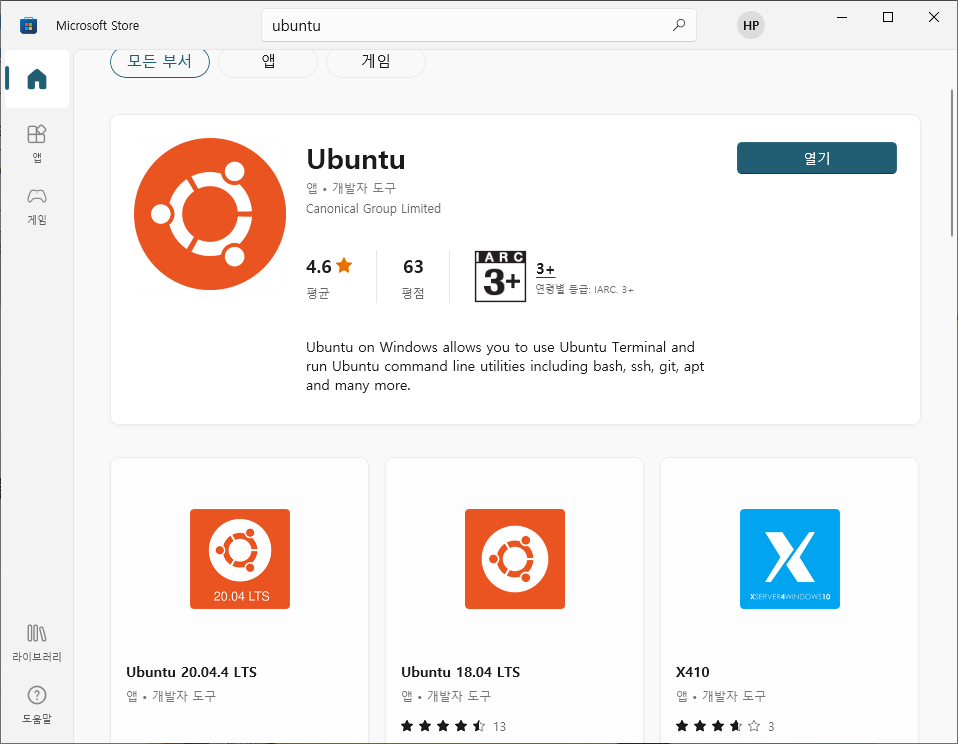
Task: Open the HP user profile avatar
Action: 750,25
